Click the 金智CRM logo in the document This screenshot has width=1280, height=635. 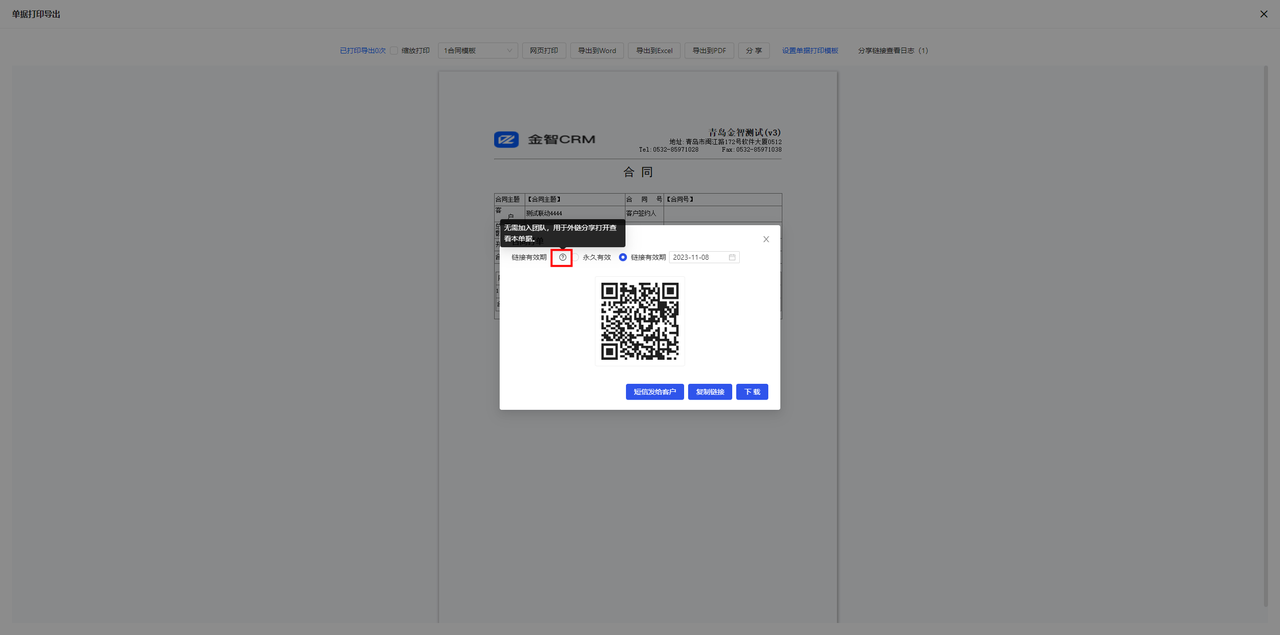(544, 139)
